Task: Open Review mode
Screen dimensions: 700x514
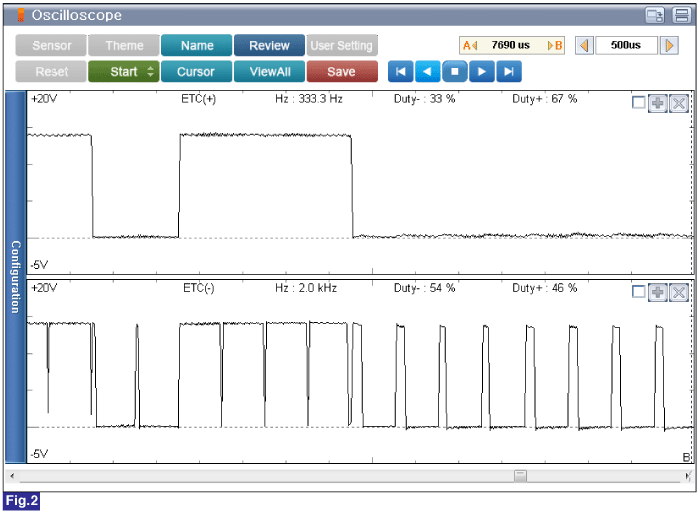Action: pos(269,46)
